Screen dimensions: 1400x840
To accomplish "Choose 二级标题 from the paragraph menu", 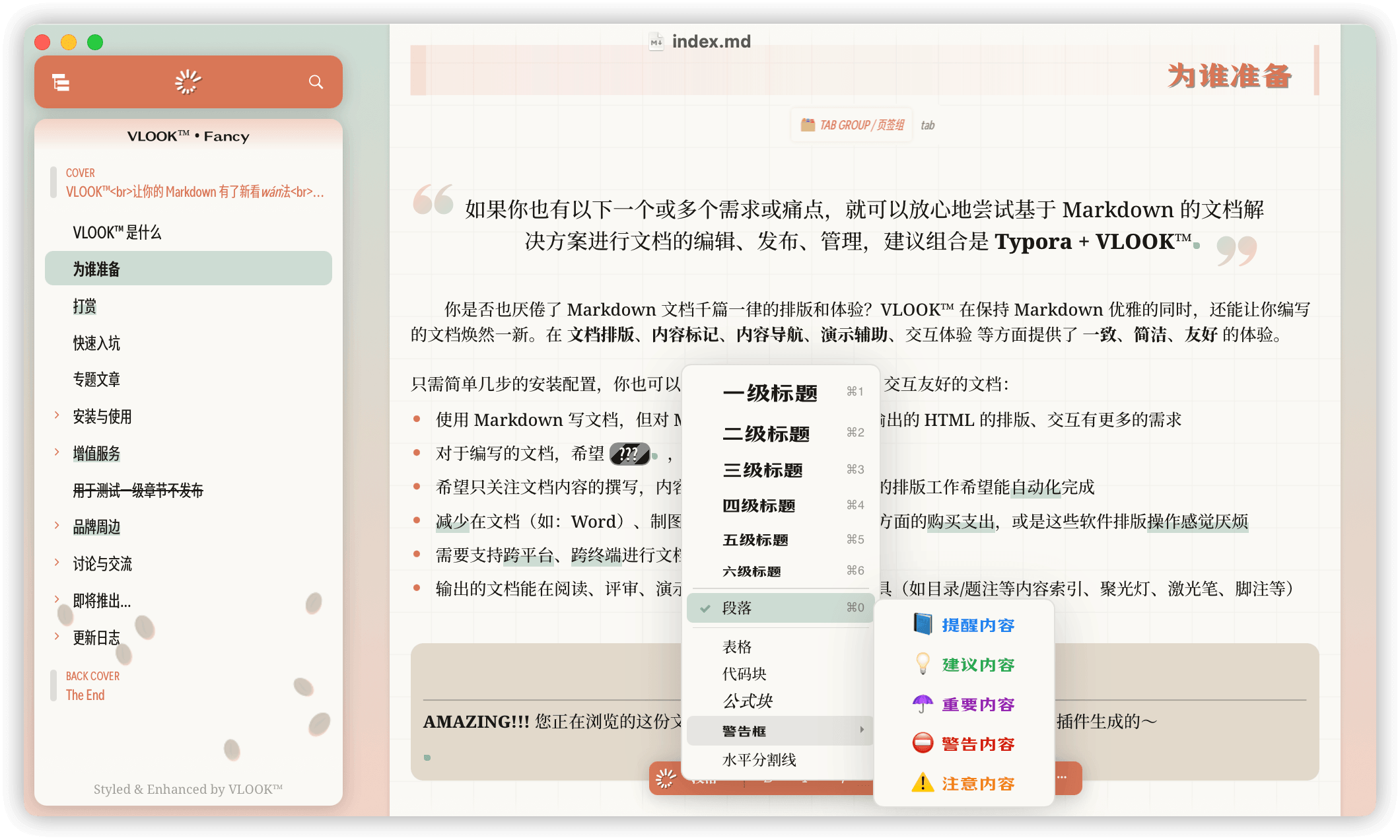I will [x=780, y=433].
